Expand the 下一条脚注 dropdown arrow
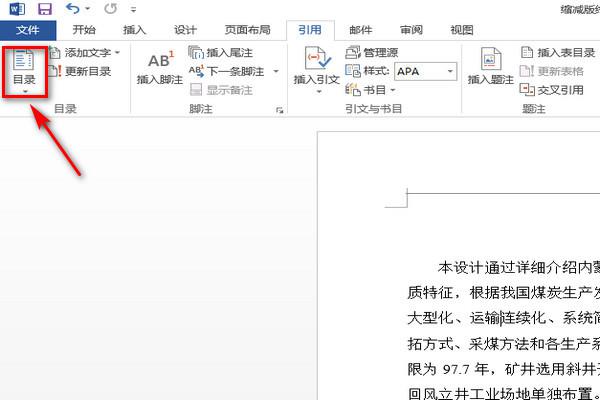The height and width of the screenshot is (400, 600). (x=276, y=71)
